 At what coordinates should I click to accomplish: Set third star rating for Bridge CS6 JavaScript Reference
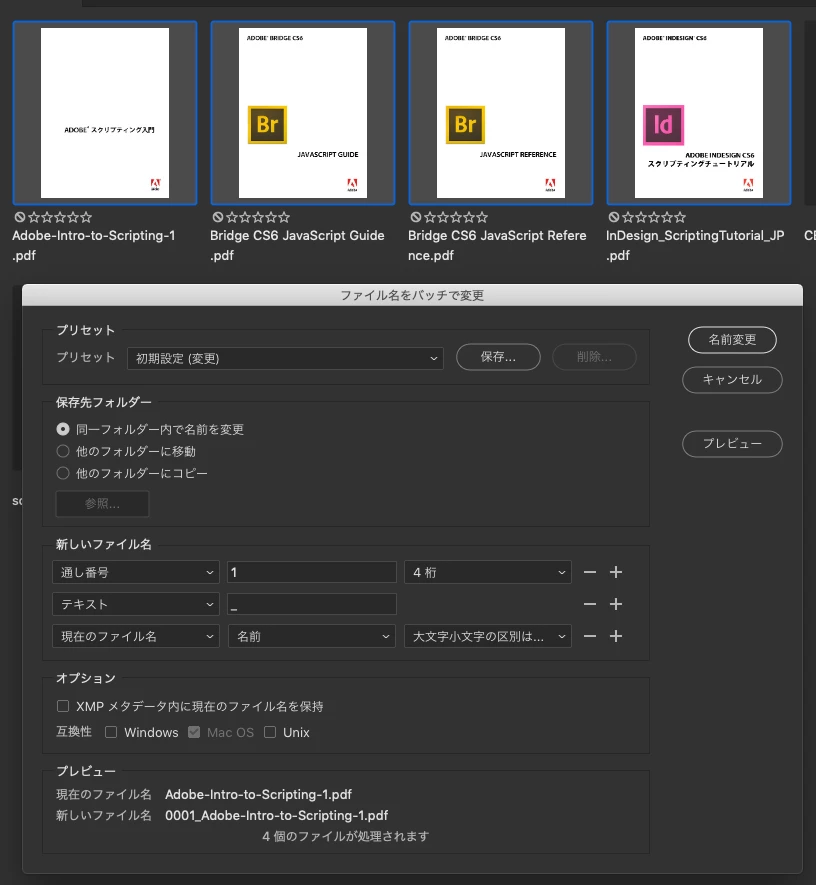click(456, 217)
